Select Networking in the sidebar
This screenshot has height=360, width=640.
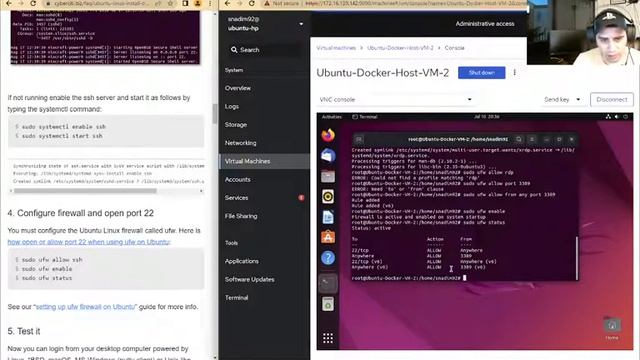240,143
